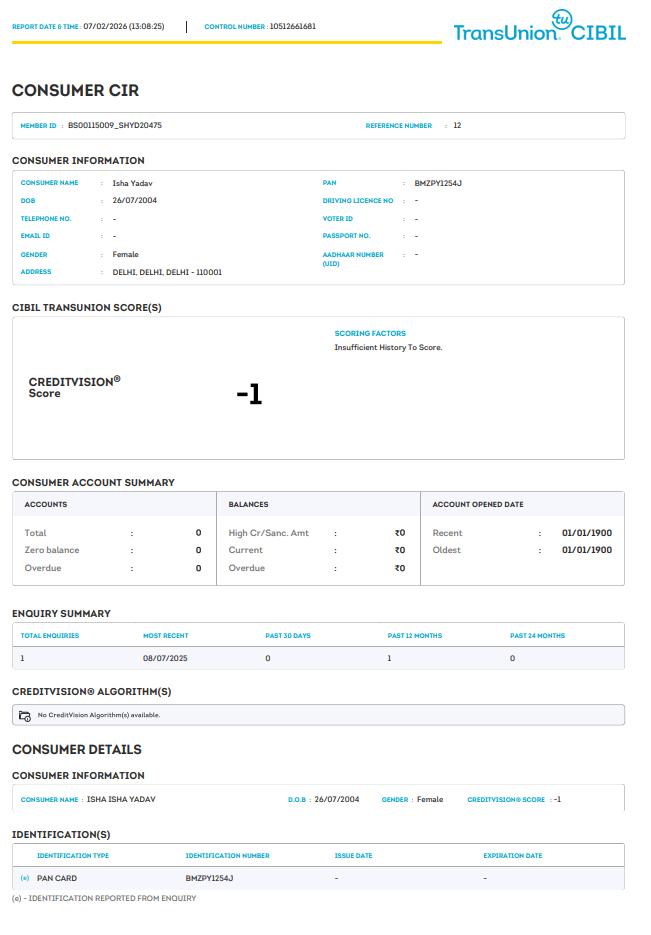651x935 pixels.
Task: Click the PAST 12 MONTHS column header
Action: point(415,636)
